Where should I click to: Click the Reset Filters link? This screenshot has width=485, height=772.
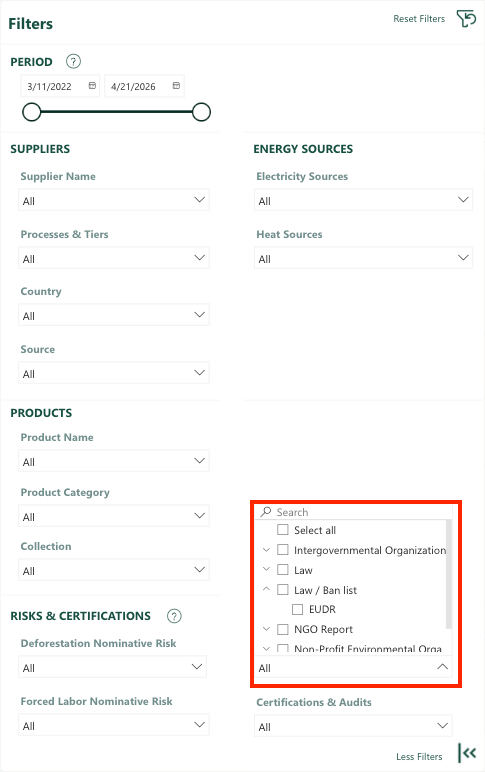click(419, 19)
